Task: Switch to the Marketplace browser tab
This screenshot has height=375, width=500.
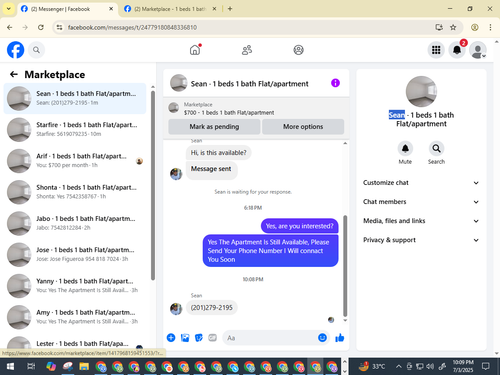Action: (x=170, y=9)
